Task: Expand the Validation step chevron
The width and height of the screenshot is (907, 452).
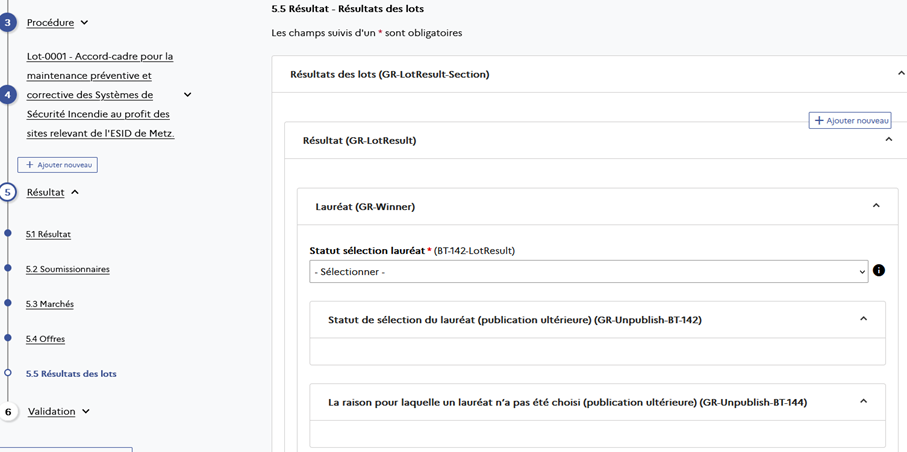Action: [x=86, y=411]
